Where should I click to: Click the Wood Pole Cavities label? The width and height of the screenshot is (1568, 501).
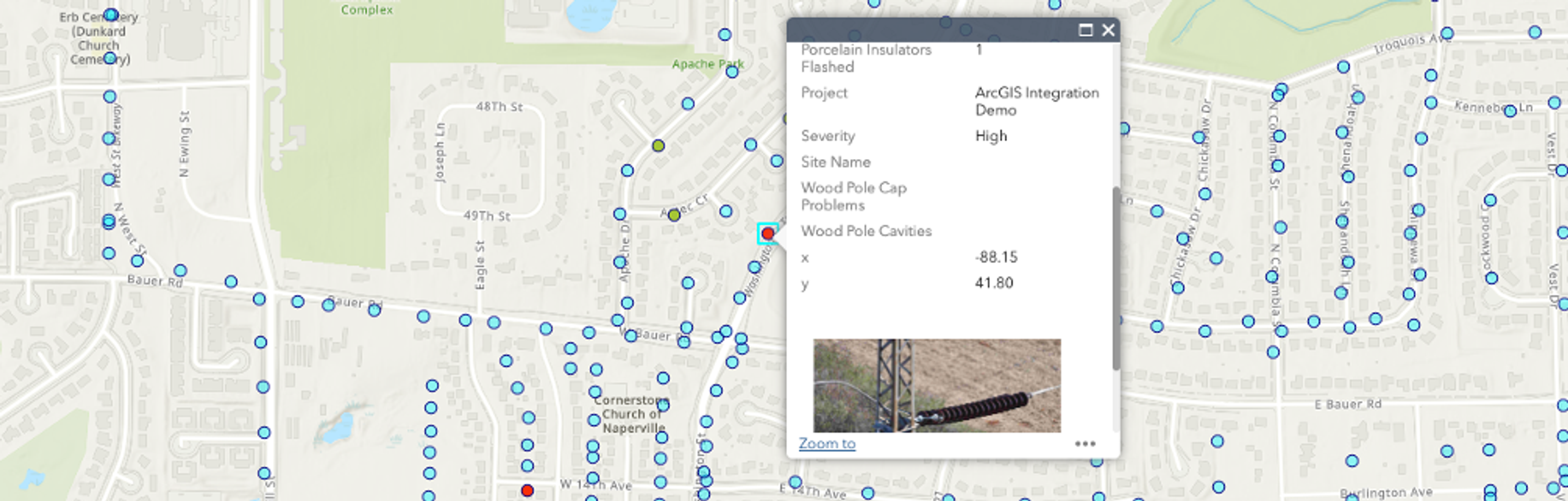coord(866,231)
